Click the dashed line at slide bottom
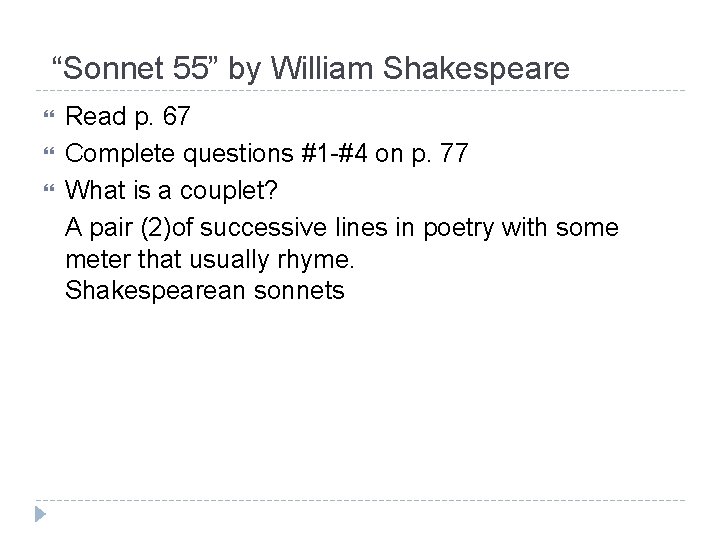720x540 pixels. (x=360, y=499)
